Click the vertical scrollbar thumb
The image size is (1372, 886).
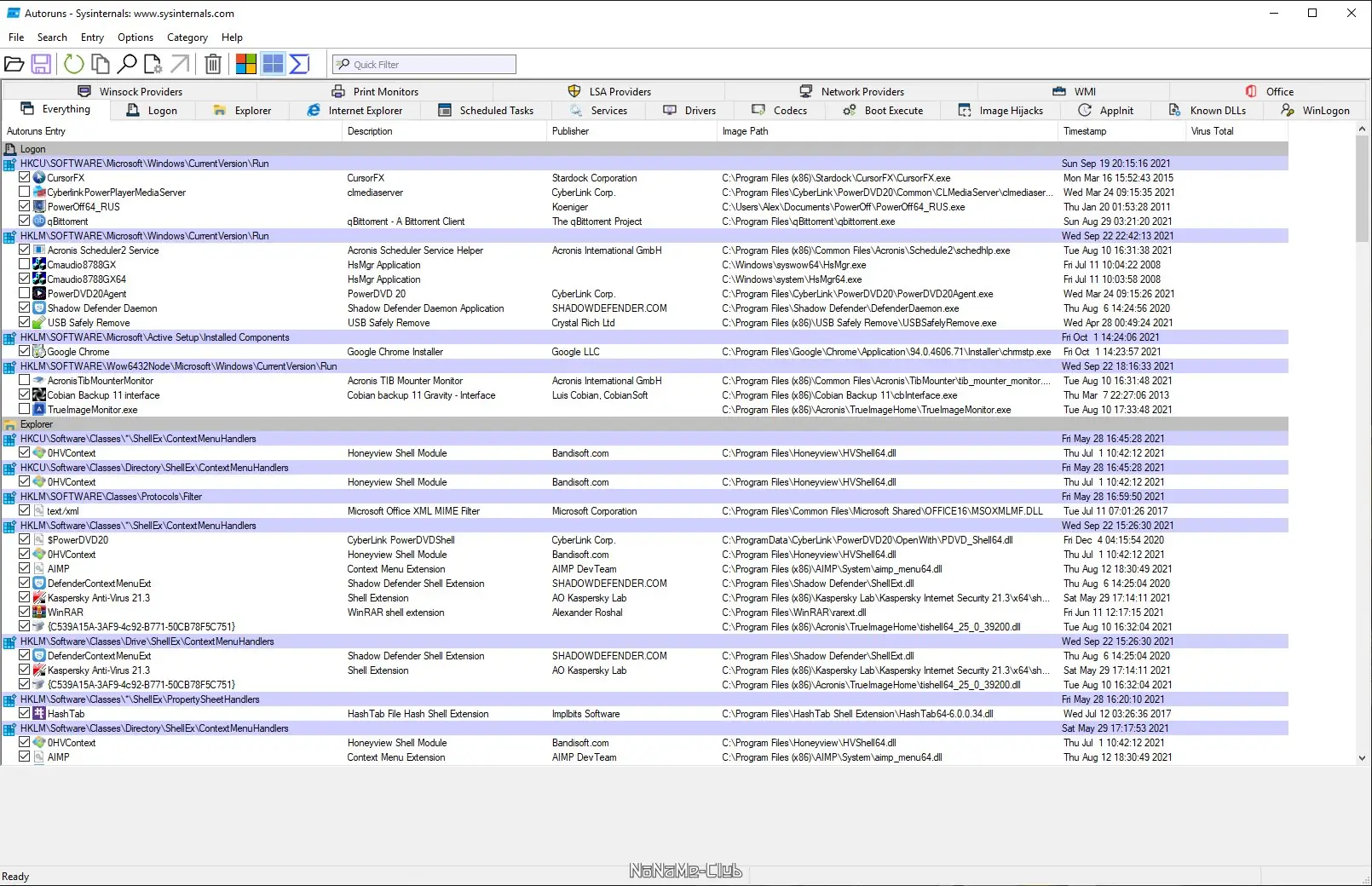coord(1362,189)
